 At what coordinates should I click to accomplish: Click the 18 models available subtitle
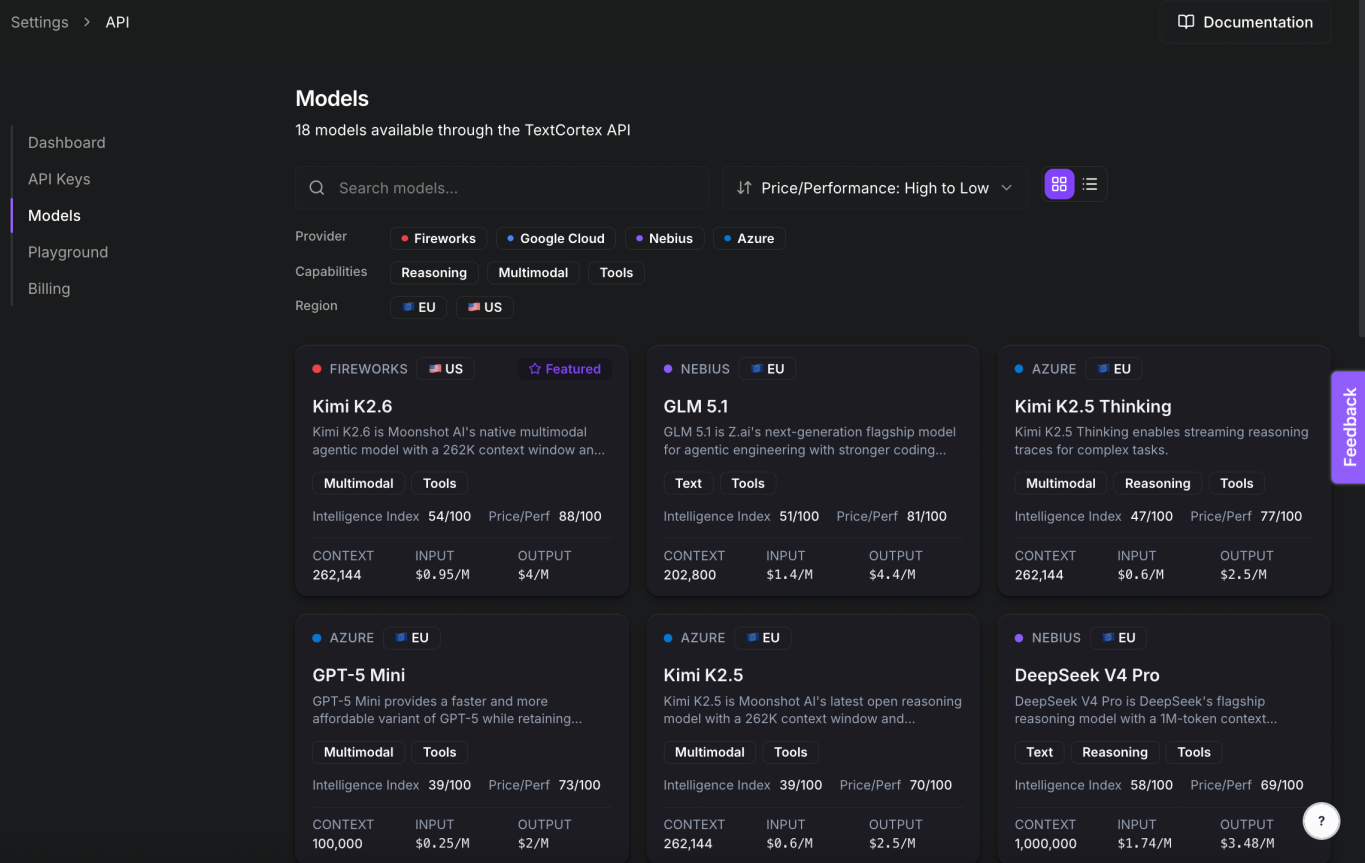tap(463, 130)
